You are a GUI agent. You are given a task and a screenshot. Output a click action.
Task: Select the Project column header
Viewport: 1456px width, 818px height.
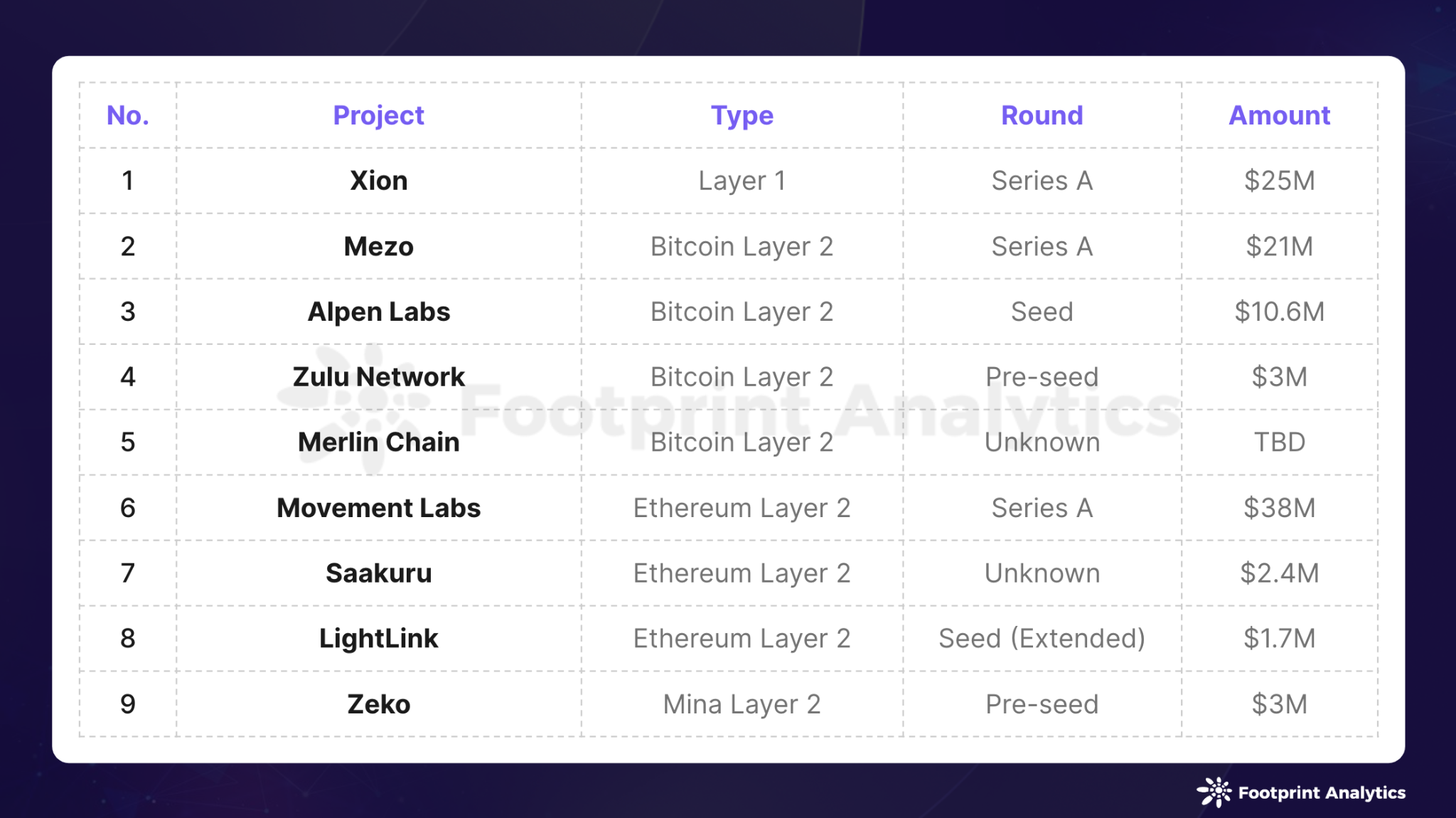pyautogui.click(x=378, y=115)
